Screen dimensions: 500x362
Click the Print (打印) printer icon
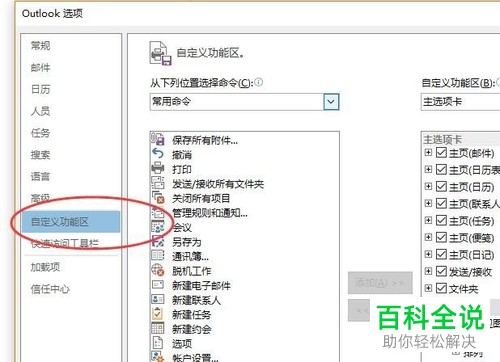point(158,168)
